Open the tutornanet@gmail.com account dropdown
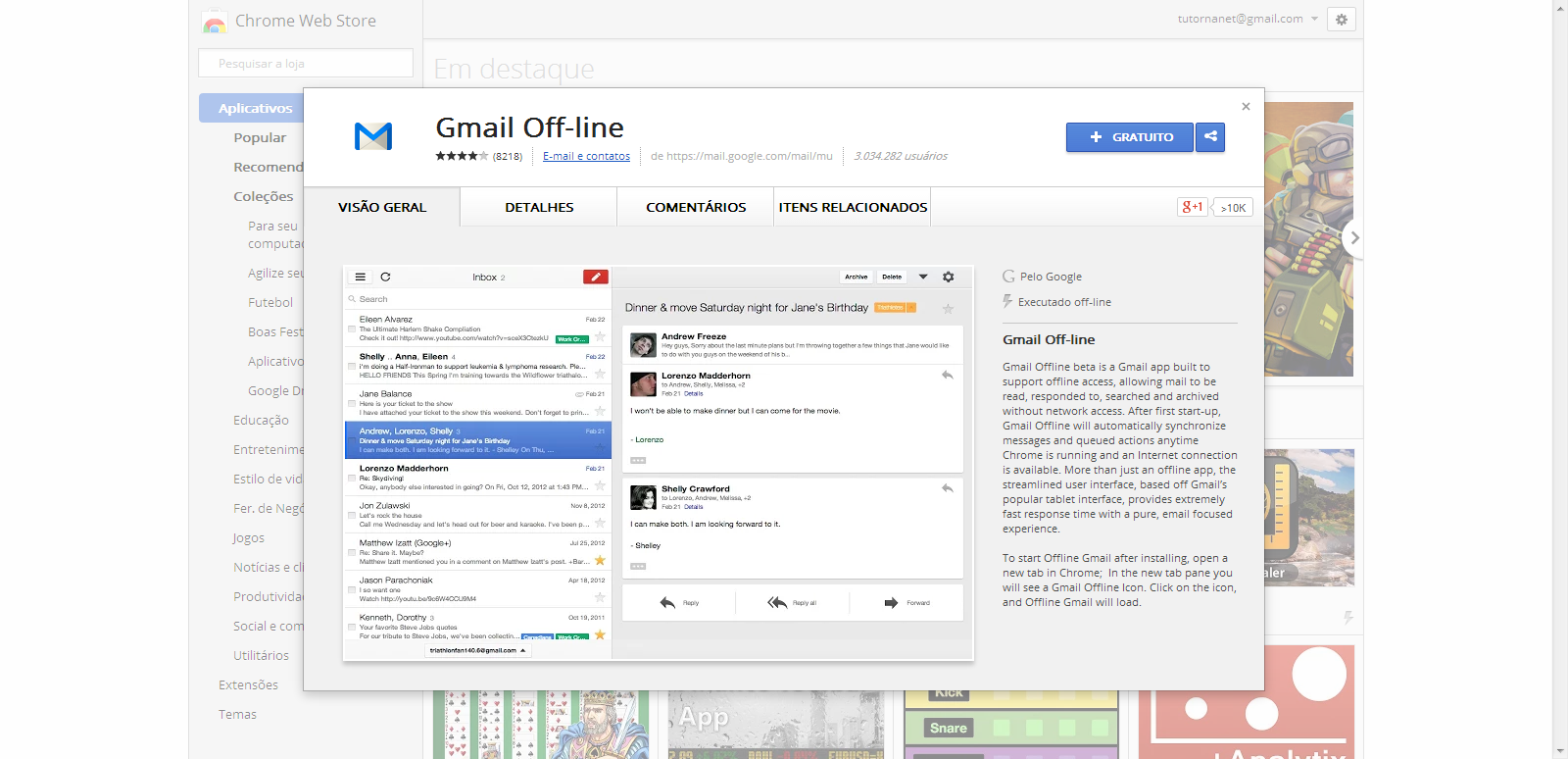 click(x=1248, y=19)
